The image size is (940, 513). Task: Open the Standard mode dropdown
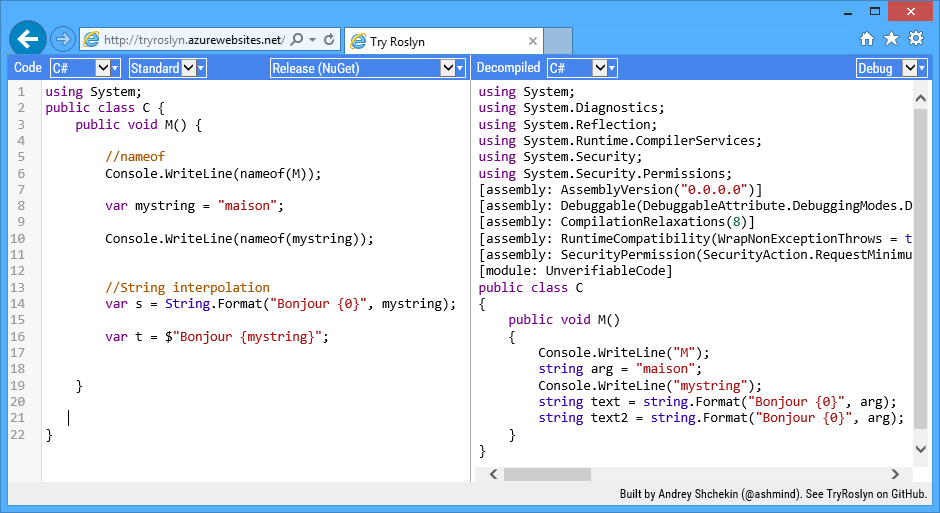[x=168, y=68]
